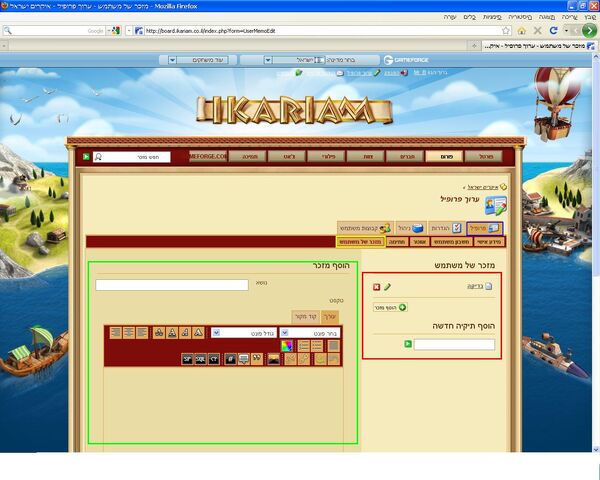Screen dimensions: 600x480
Task: Click the last alignment icon in the top toolbar row
Action: (116, 333)
